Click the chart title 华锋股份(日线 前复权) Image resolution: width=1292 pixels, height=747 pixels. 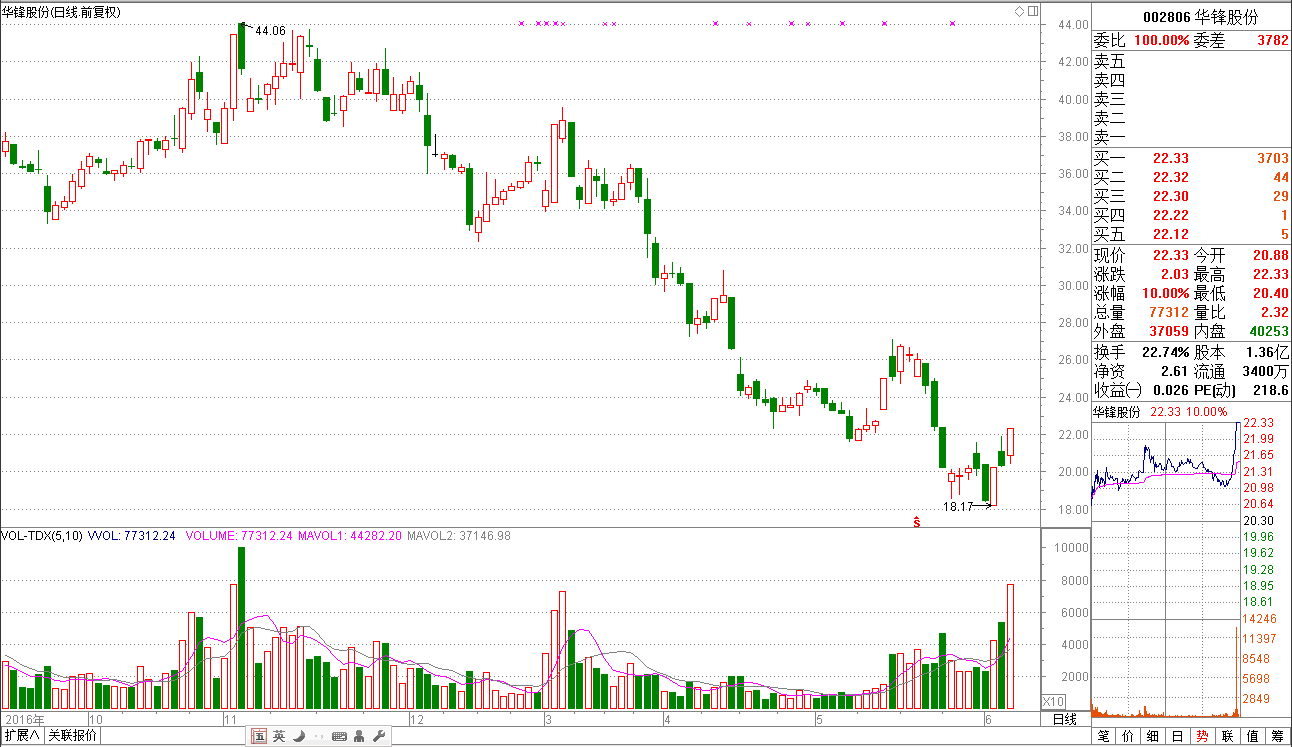[62, 12]
